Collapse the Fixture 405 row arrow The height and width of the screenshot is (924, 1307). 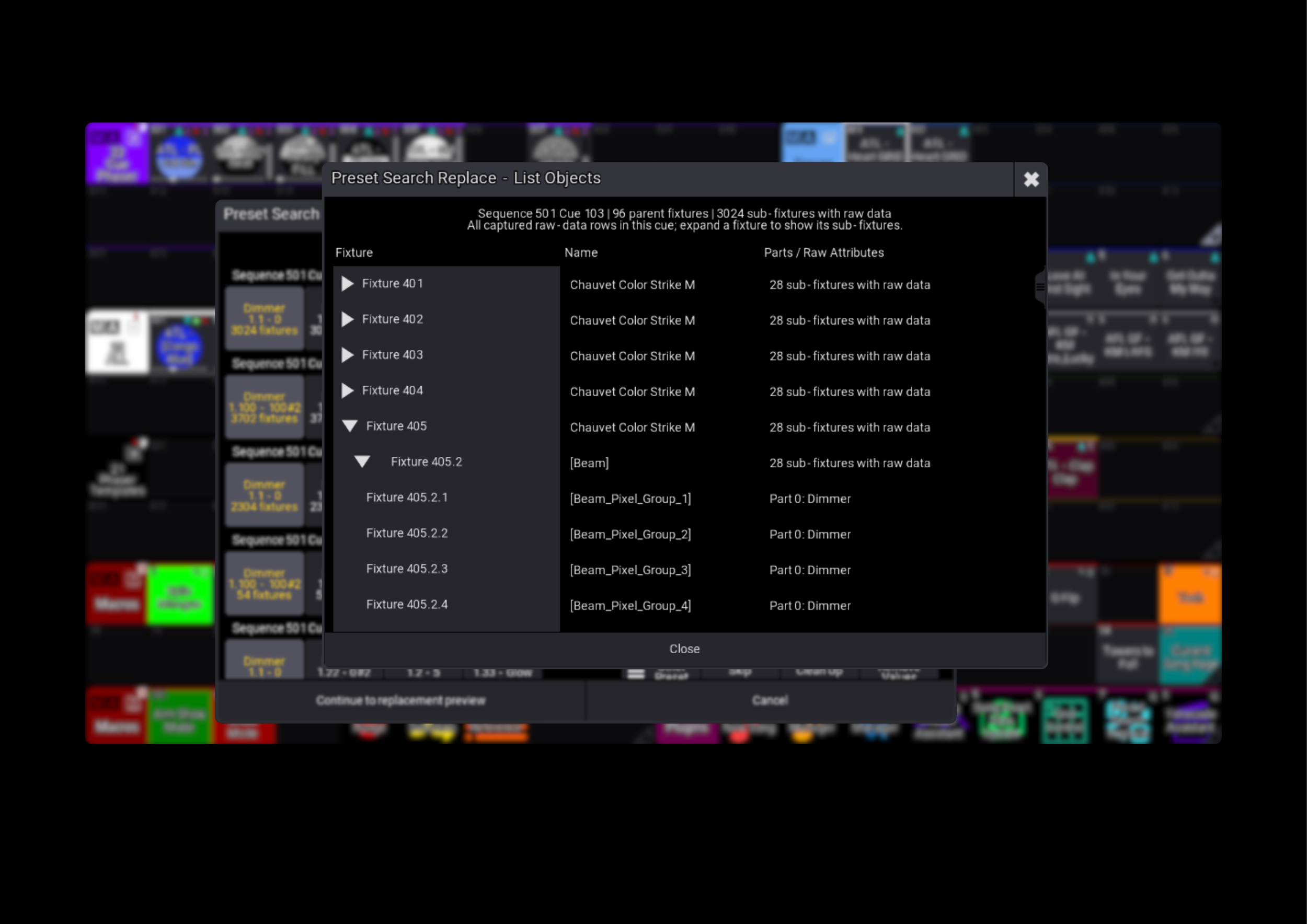click(x=350, y=426)
